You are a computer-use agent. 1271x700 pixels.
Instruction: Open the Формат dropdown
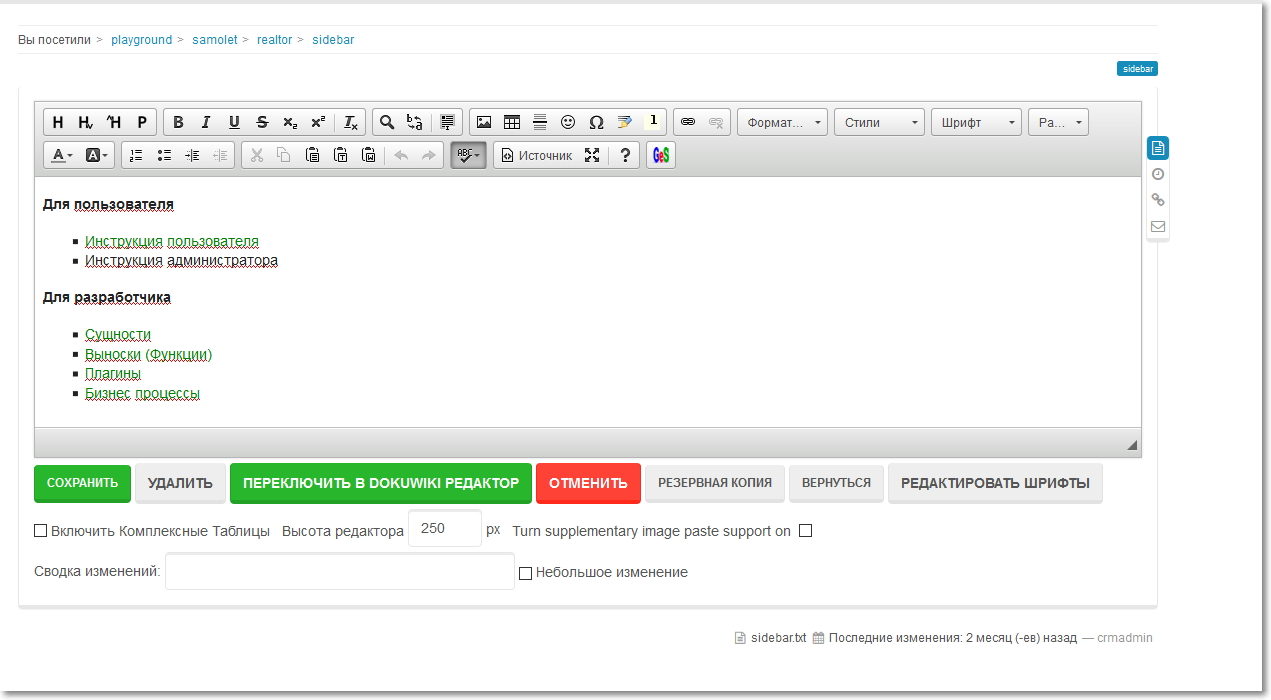tap(783, 122)
